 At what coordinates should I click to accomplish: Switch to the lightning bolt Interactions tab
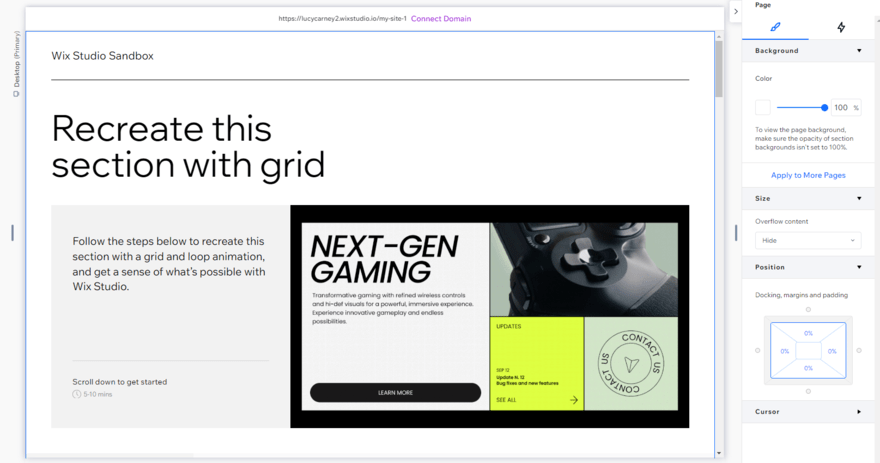click(841, 27)
